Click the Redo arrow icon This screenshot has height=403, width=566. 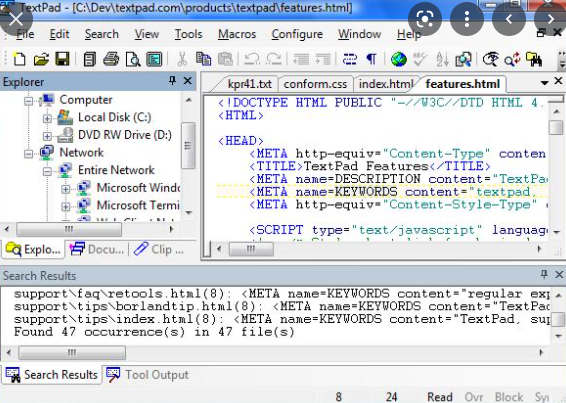point(274,59)
